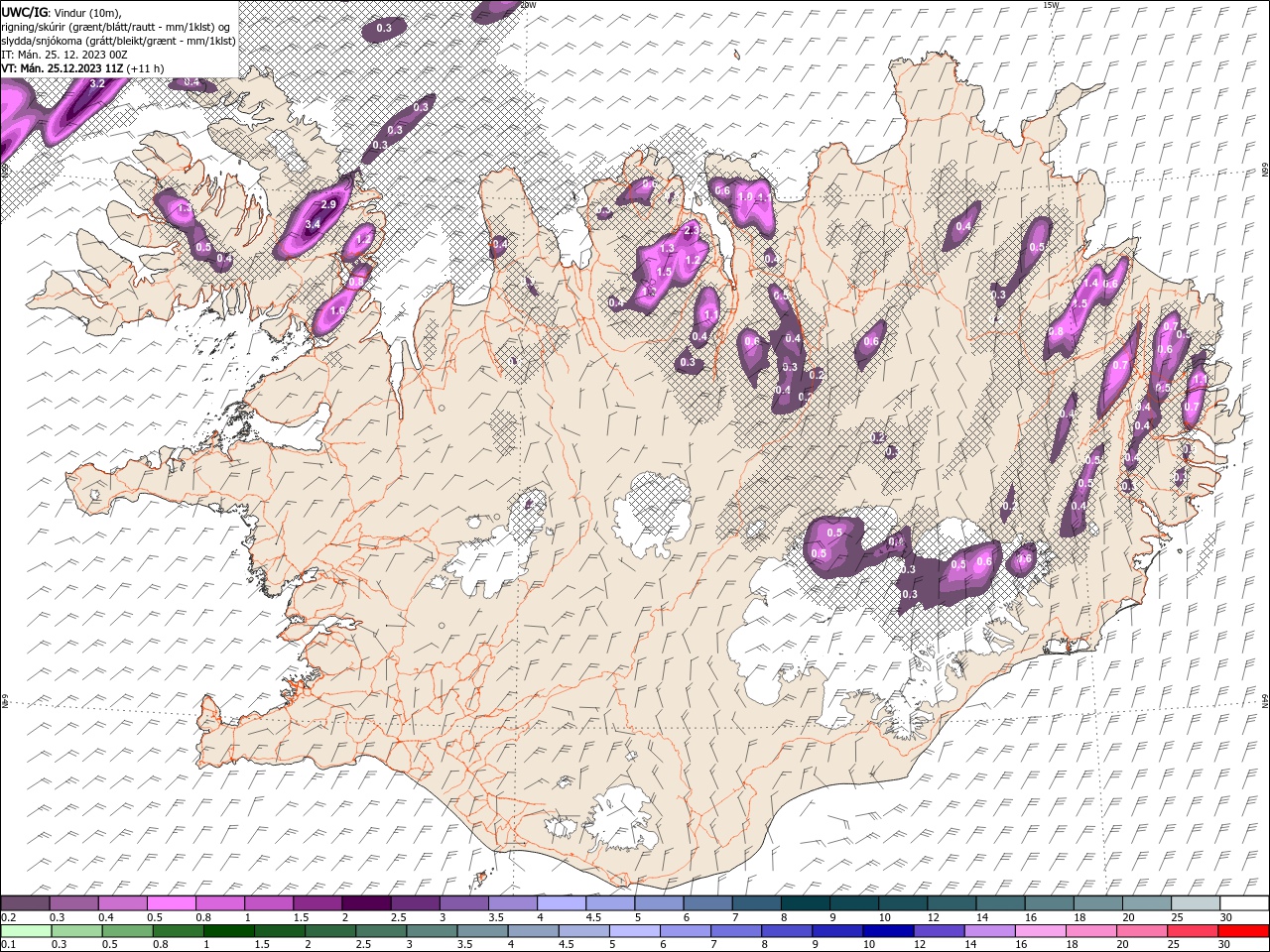The height and width of the screenshot is (952, 1270).
Task: Select the white last swatch in top legend
Action: (x=1243, y=903)
